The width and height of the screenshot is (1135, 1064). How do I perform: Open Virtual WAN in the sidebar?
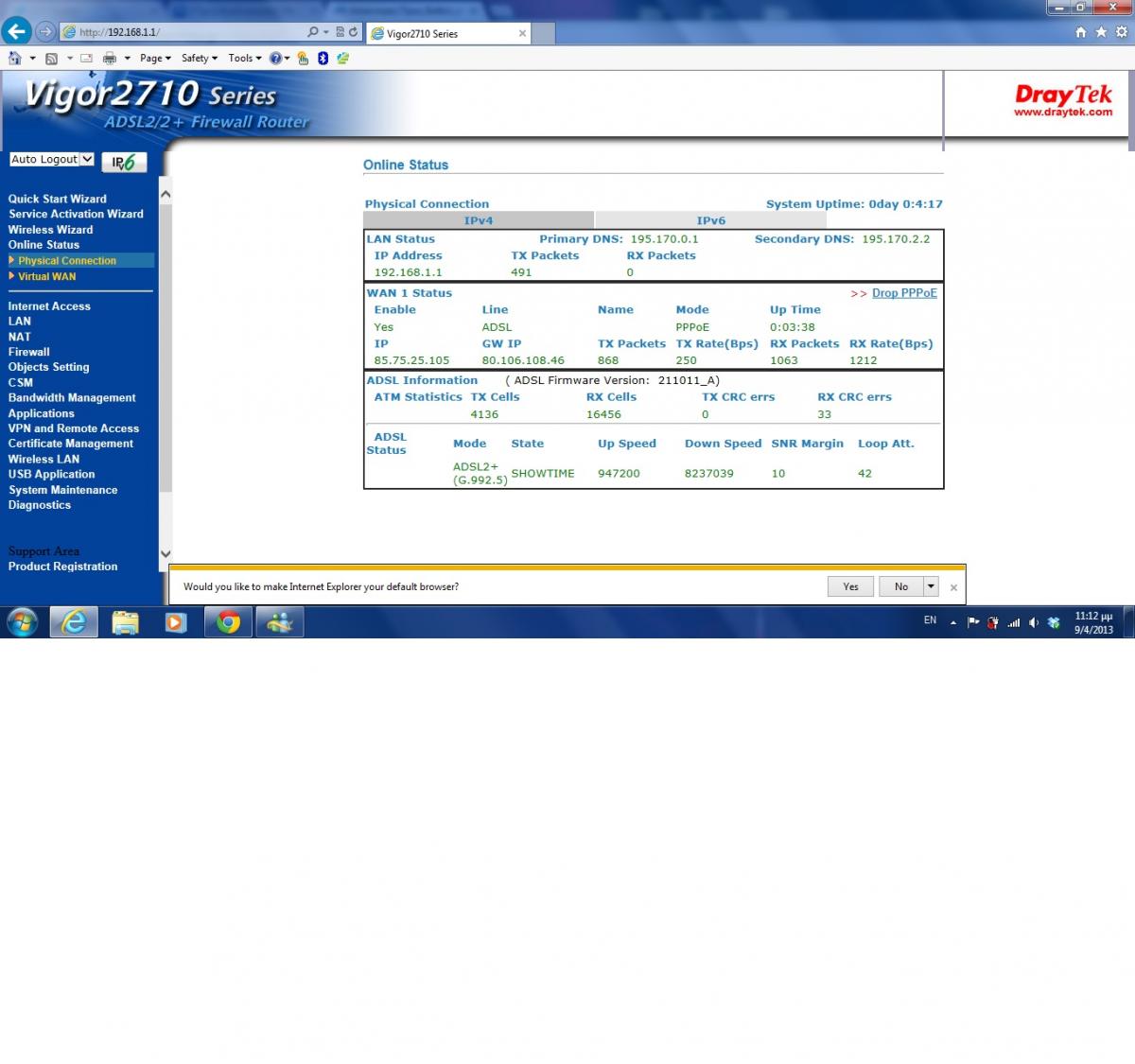tap(46, 276)
